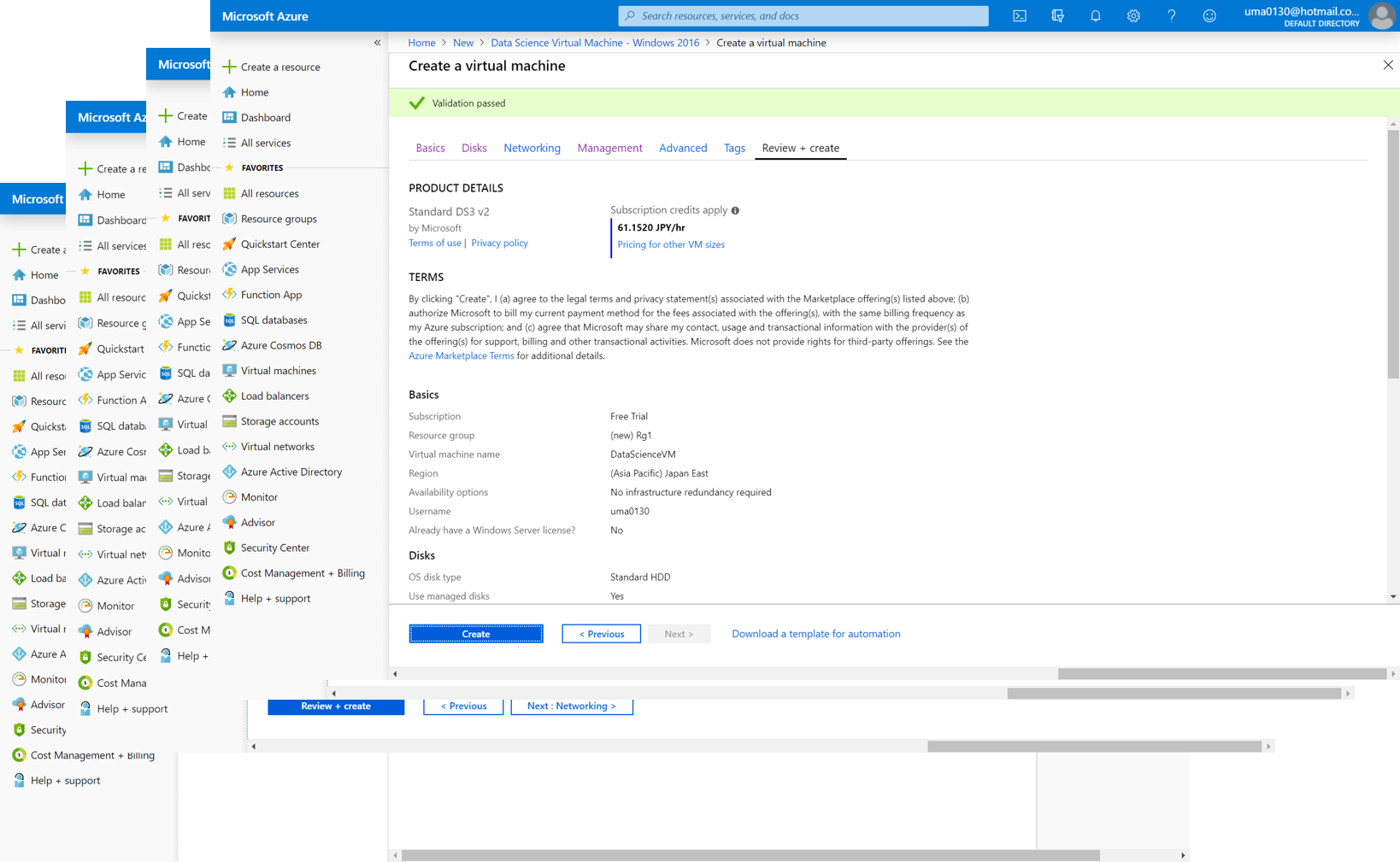Click the Previous button beside Create
Viewport: 1400px width, 862px height.
[x=601, y=634]
